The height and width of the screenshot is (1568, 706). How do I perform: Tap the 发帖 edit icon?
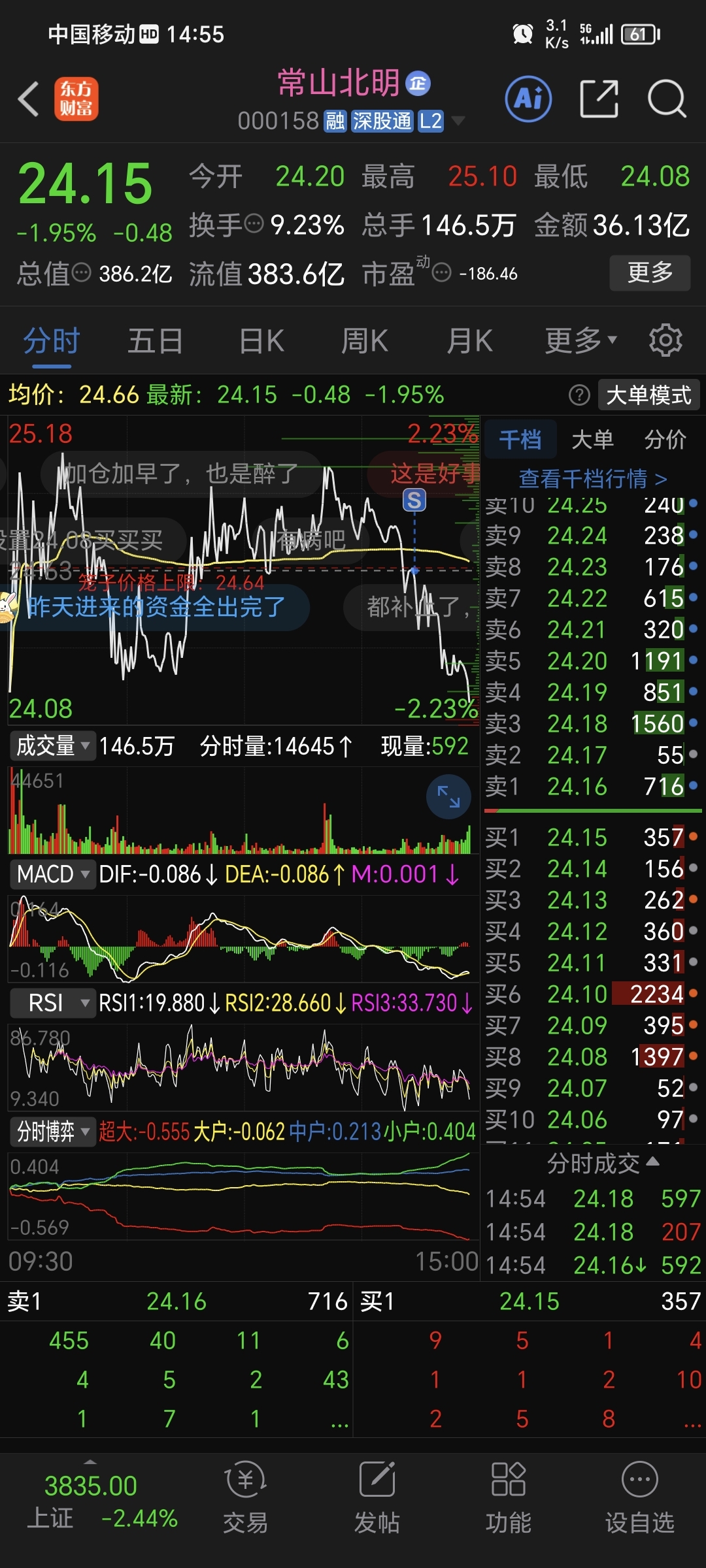pos(377,1480)
